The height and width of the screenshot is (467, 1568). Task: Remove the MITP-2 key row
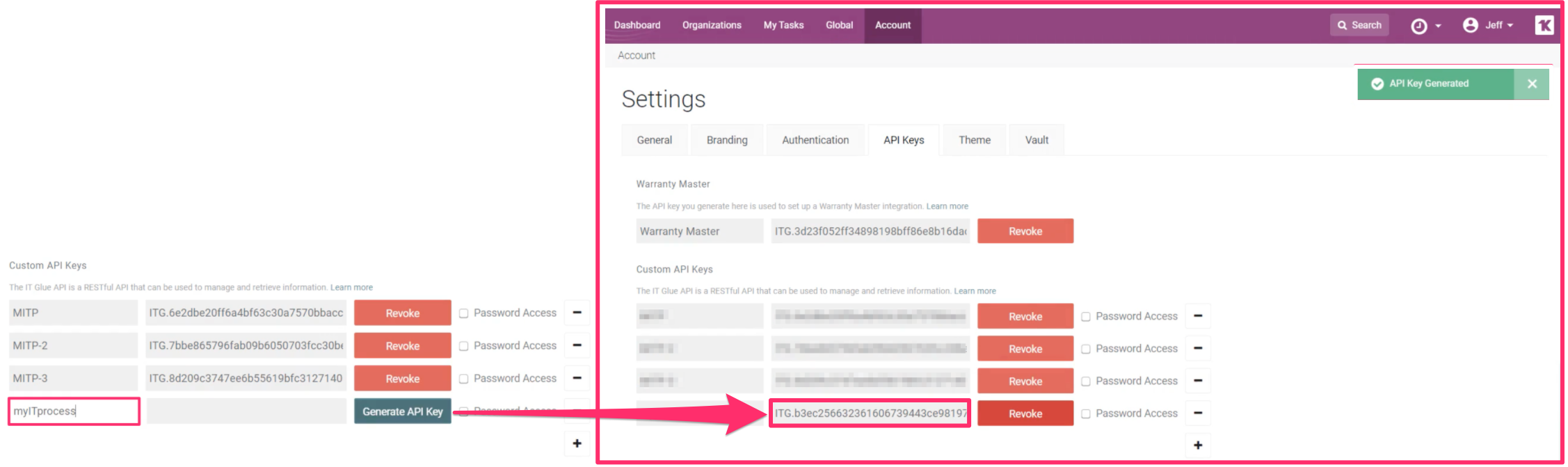pos(577,345)
